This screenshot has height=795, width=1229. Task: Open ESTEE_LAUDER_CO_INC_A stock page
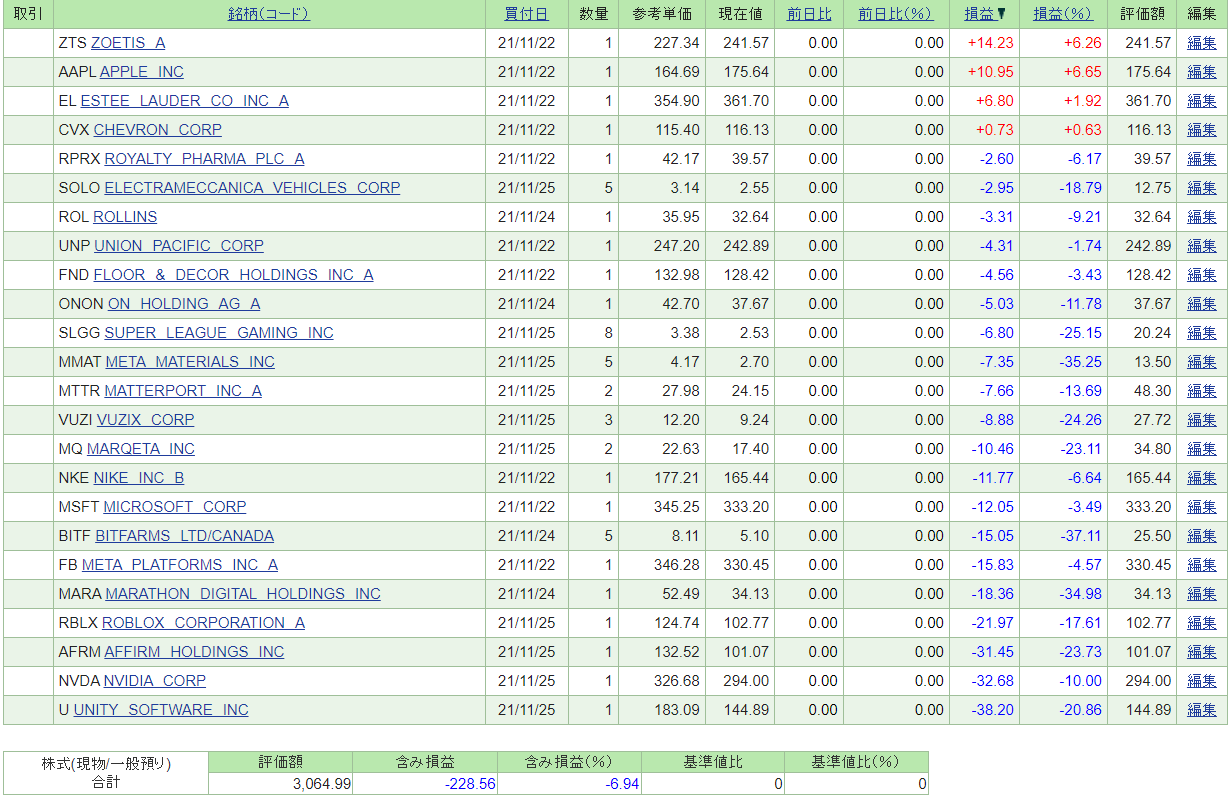(x=184, y=101)
